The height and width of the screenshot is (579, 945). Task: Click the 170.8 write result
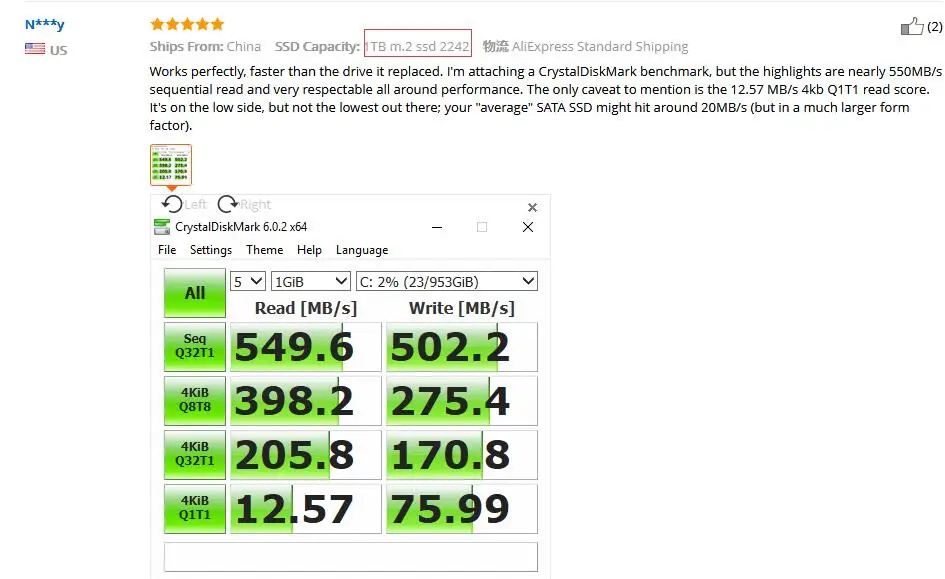click(462, 455)
